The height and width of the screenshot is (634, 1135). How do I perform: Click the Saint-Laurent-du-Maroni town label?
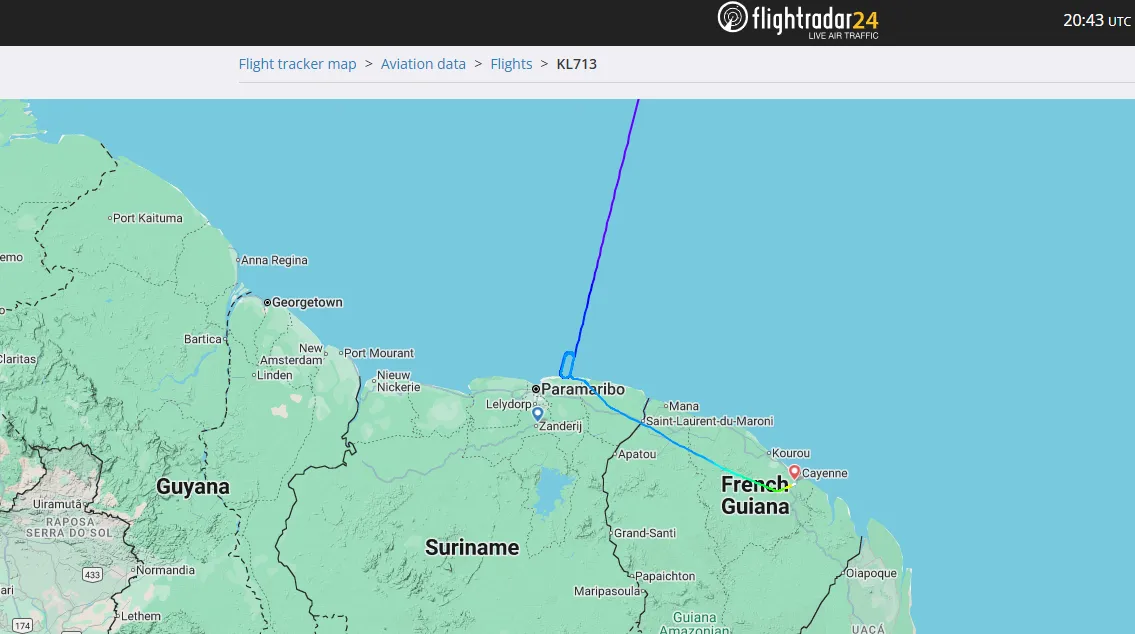[709, 422]
